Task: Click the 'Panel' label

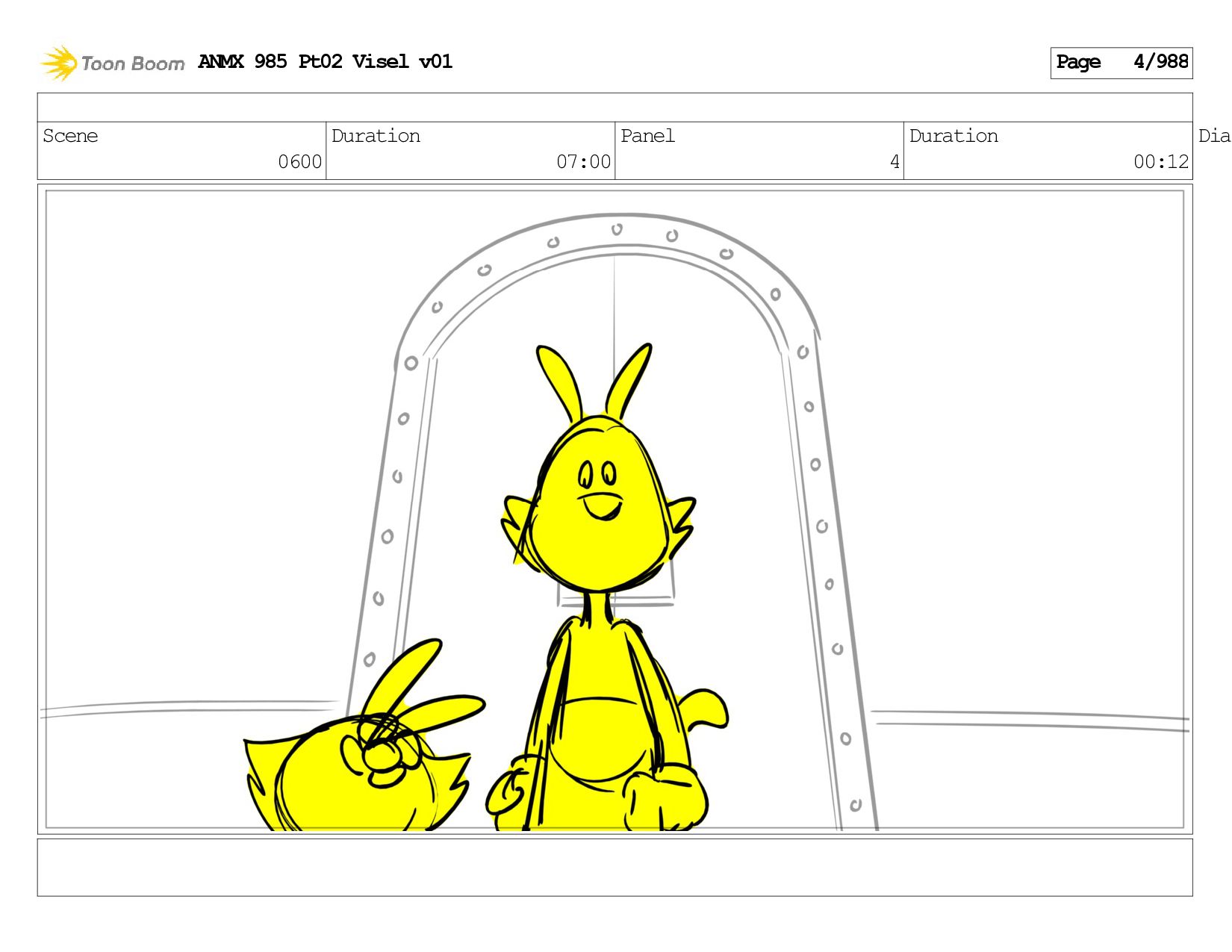Action: coord(647,136)
